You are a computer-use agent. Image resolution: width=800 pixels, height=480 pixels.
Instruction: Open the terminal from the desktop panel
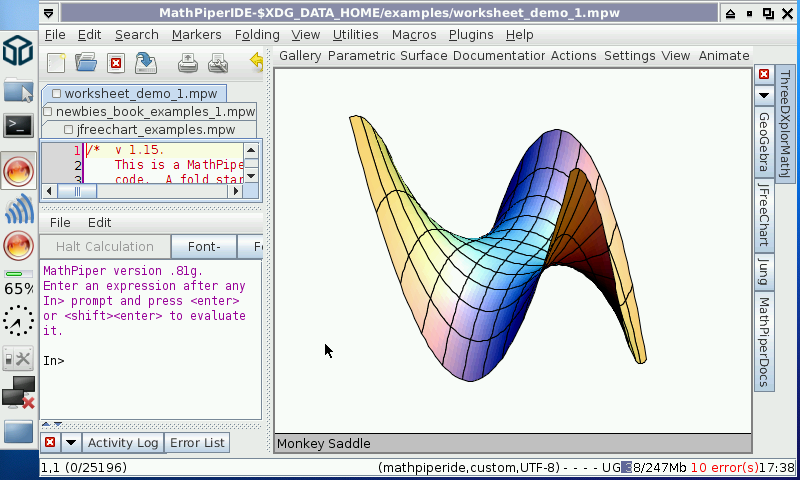tap(18, 125)
